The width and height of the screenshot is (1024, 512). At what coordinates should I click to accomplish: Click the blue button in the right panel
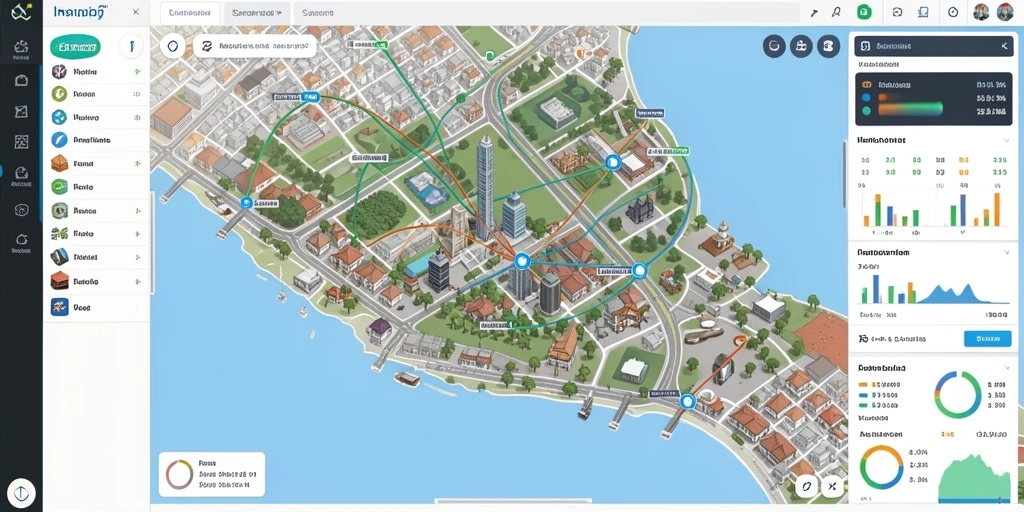[987, 338]
